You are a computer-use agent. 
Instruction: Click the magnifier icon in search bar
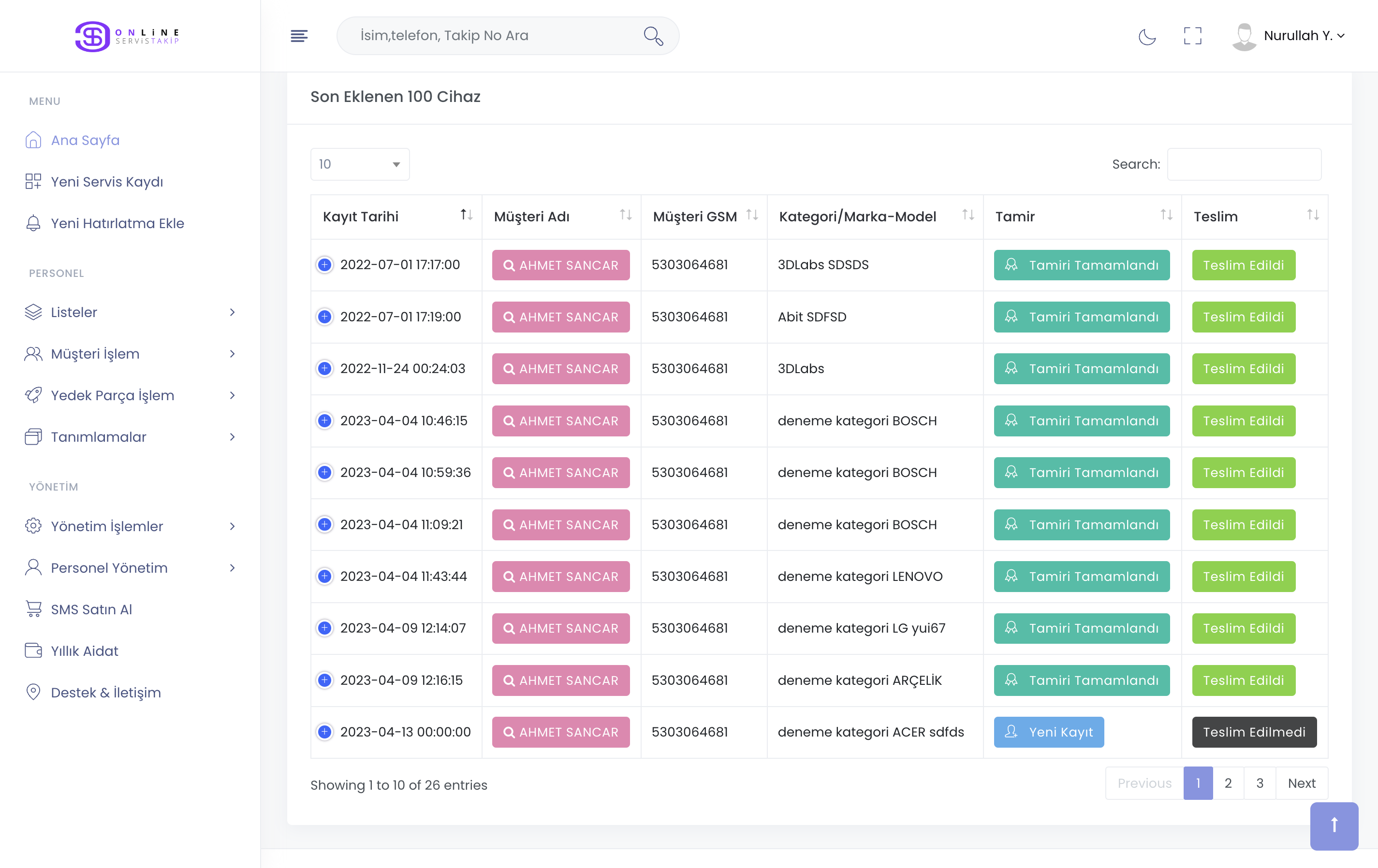pyautogui.click(x=653, y=36)
